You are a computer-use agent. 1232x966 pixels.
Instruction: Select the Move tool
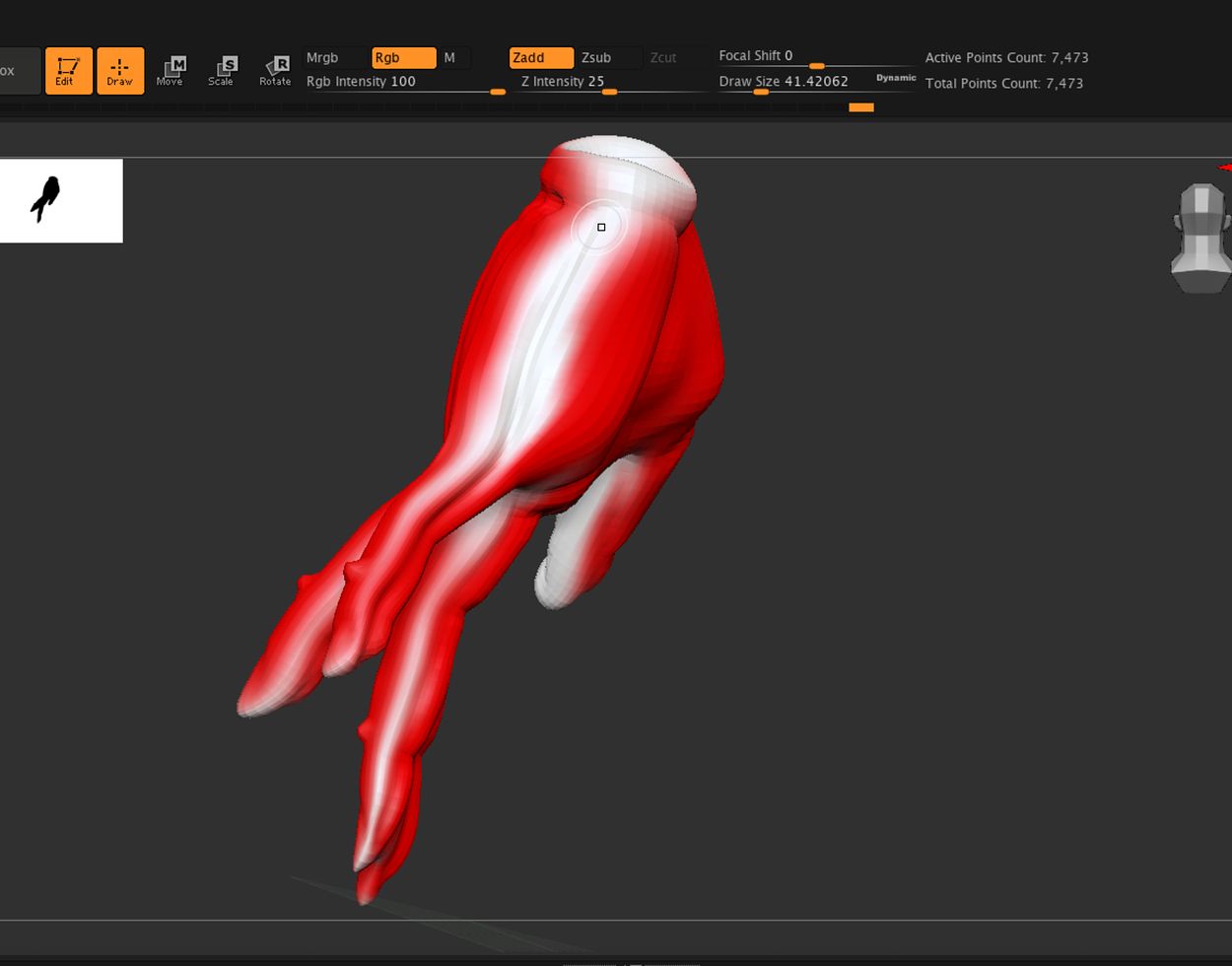(171, 71)
